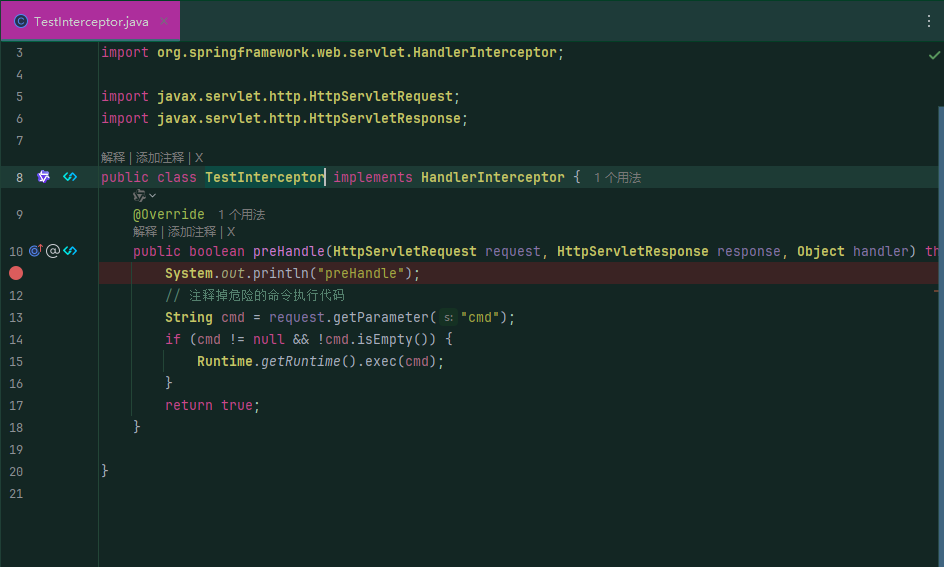Screen dimensions: 944x567
Task: Dismiss code lens with X above class declaration
Action: click(x=199, y=158)
